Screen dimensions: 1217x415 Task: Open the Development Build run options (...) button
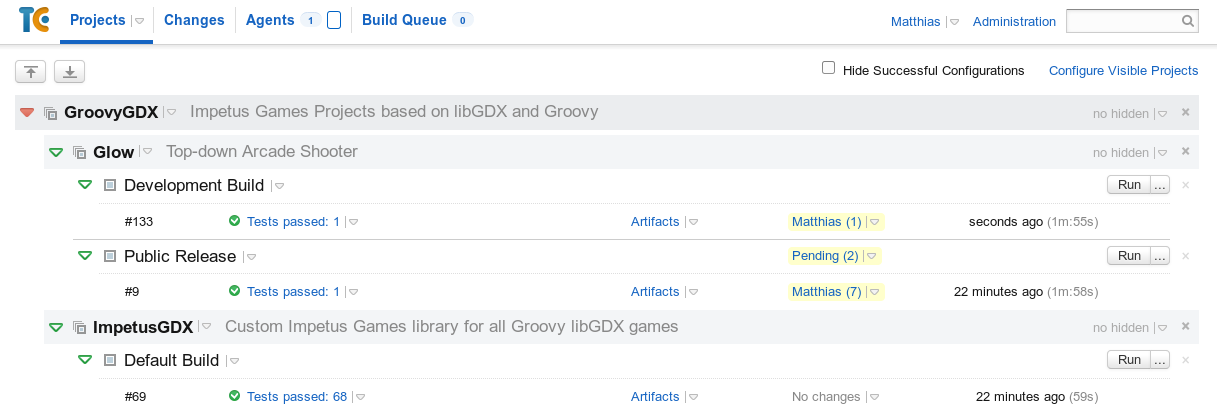click(1160, 185)
